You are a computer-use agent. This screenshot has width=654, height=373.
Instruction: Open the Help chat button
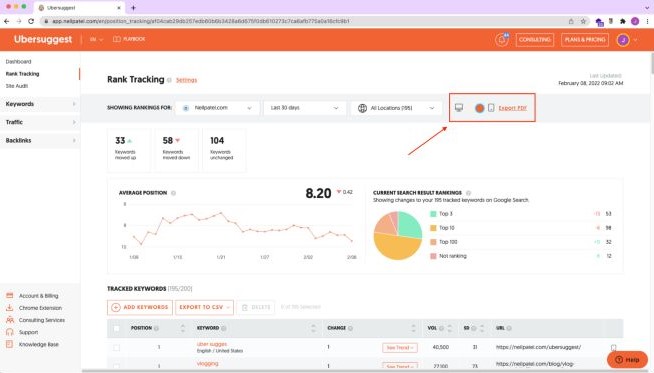(627, 359)
